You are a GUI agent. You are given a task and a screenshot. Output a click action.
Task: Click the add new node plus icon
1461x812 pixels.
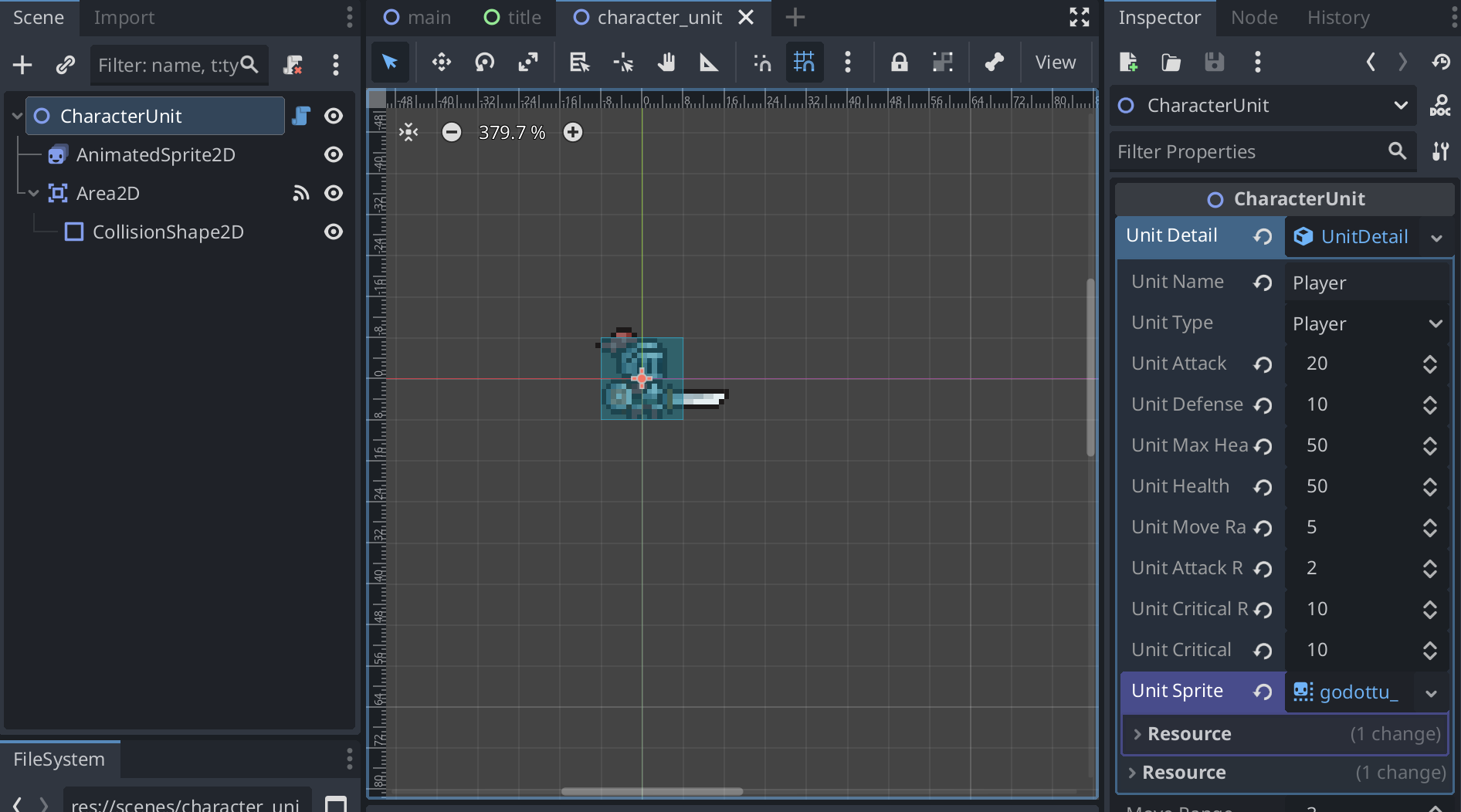tap(22, 65)
